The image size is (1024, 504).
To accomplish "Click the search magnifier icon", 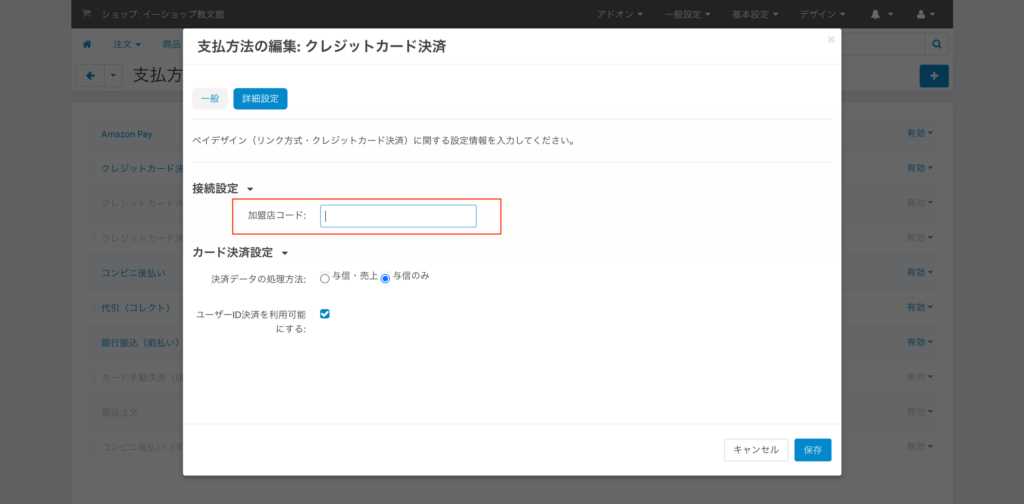I will coord(937,45).
